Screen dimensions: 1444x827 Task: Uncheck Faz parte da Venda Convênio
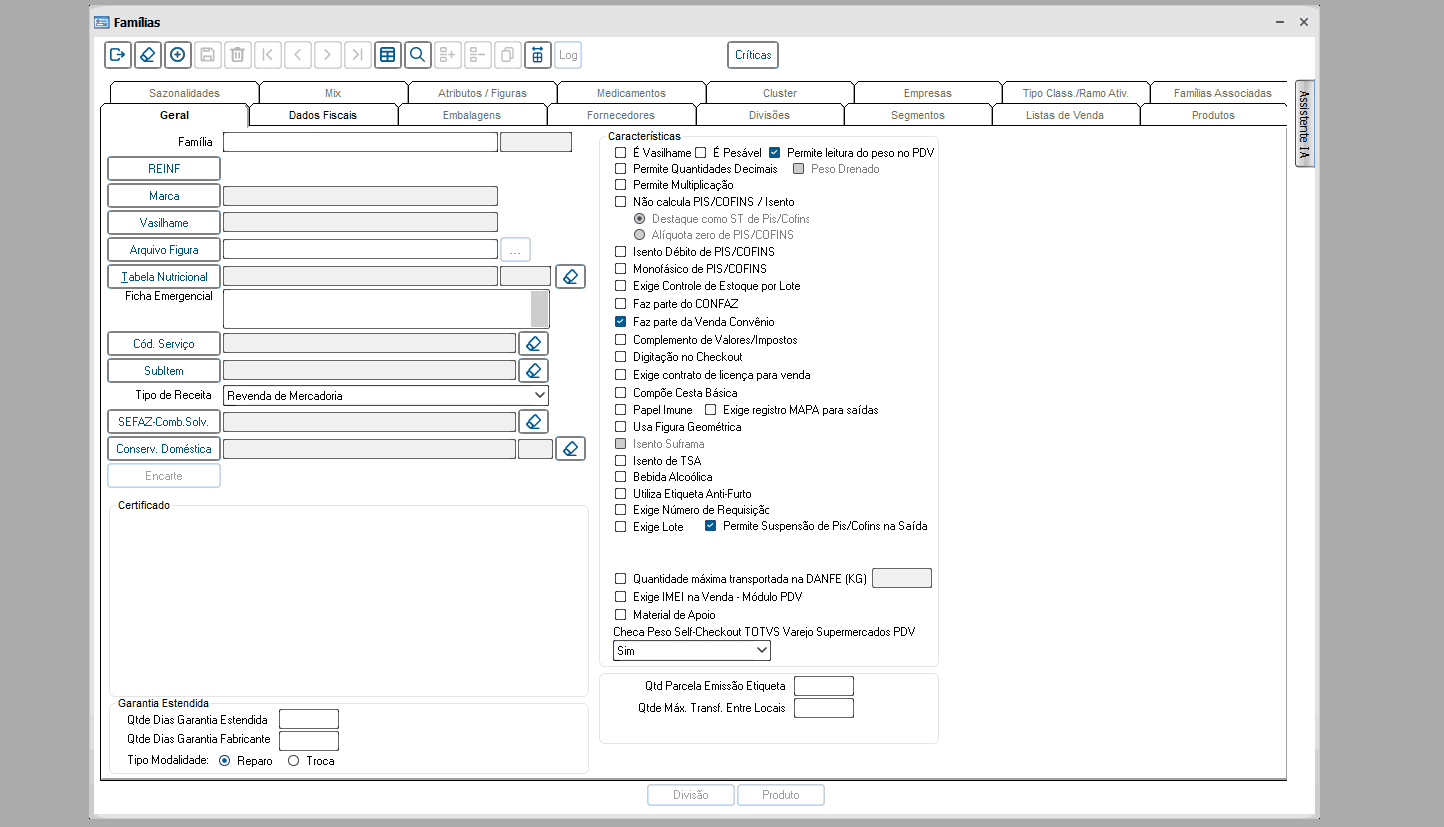coord(621,322)
